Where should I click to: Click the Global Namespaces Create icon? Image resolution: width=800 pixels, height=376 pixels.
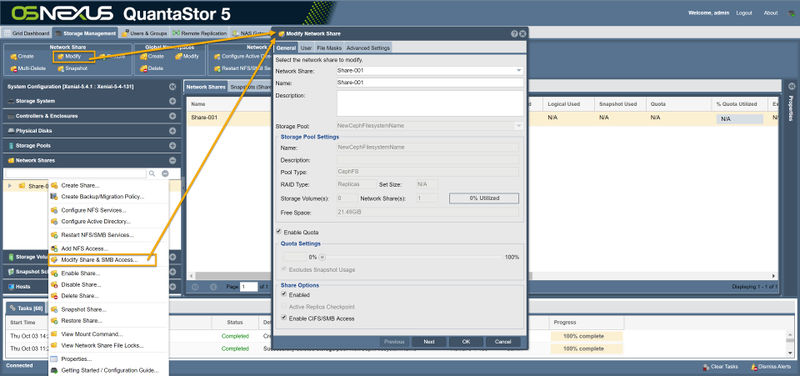click(x=143, y=57)
